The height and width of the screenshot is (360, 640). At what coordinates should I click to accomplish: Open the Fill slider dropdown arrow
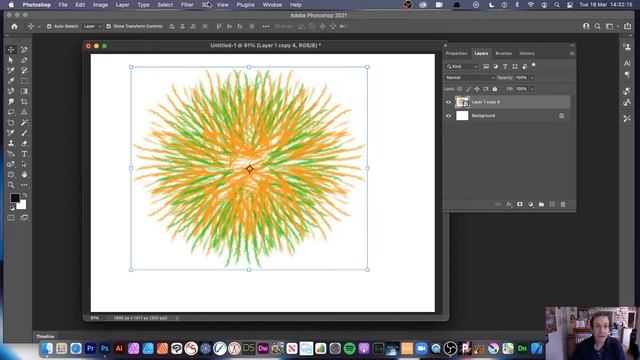click(x=532, y=89)
